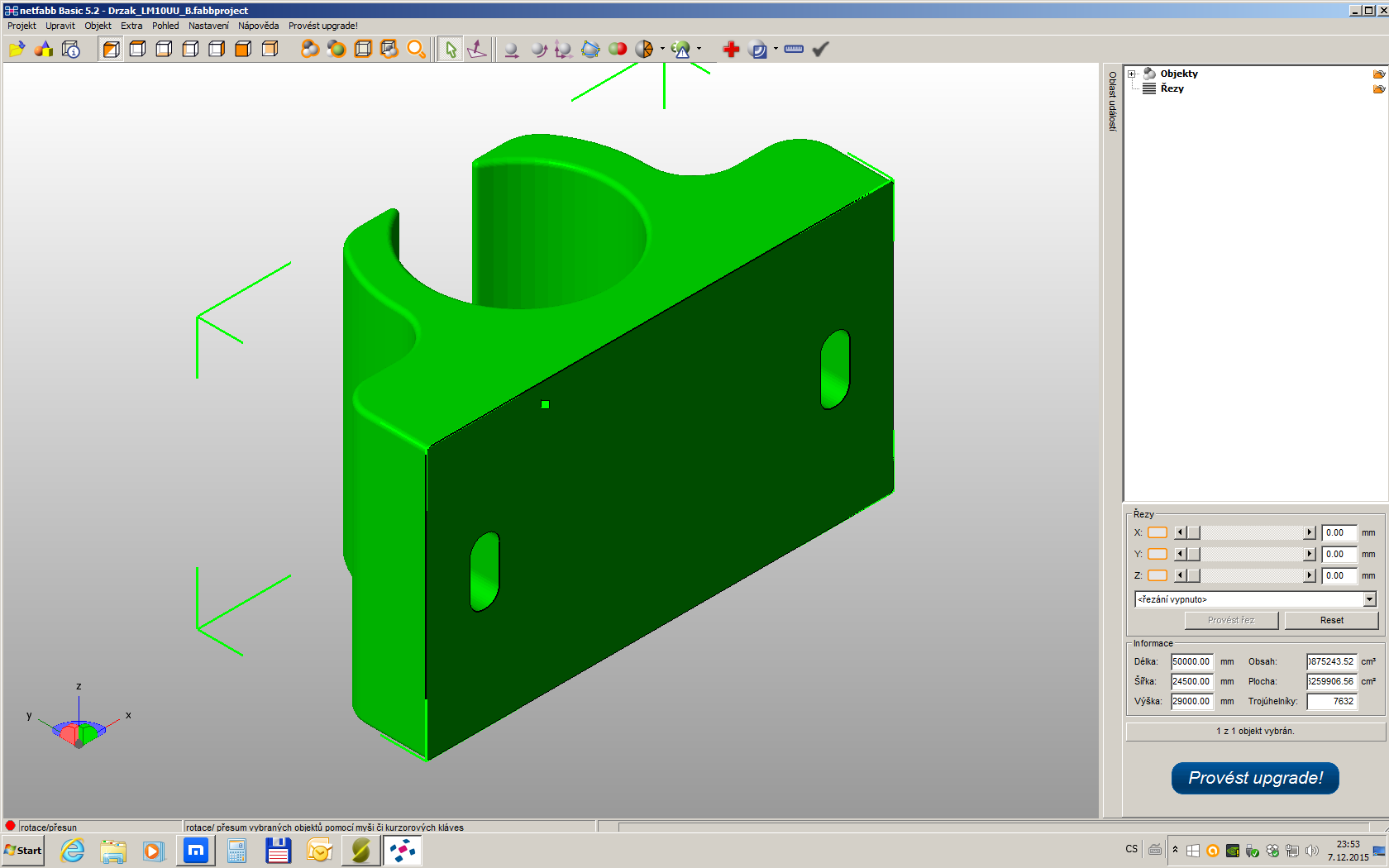Toggle the Y axis cut button
This screenshot has height=868, width=1389.
point(1157,555)
